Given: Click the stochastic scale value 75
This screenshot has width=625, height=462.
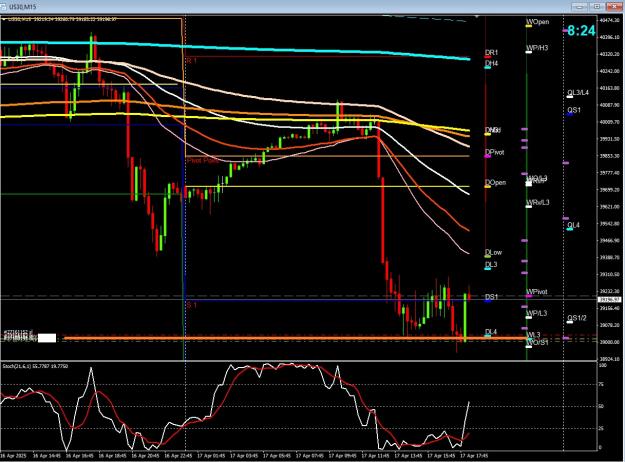Looking at the screenshot, I should pos(603,385).
